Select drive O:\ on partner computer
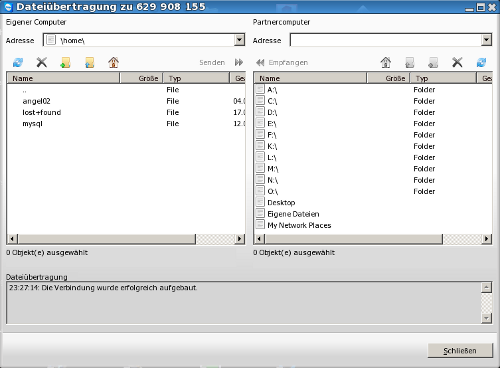The image size is (500, 368). click(x=373, y=191)
